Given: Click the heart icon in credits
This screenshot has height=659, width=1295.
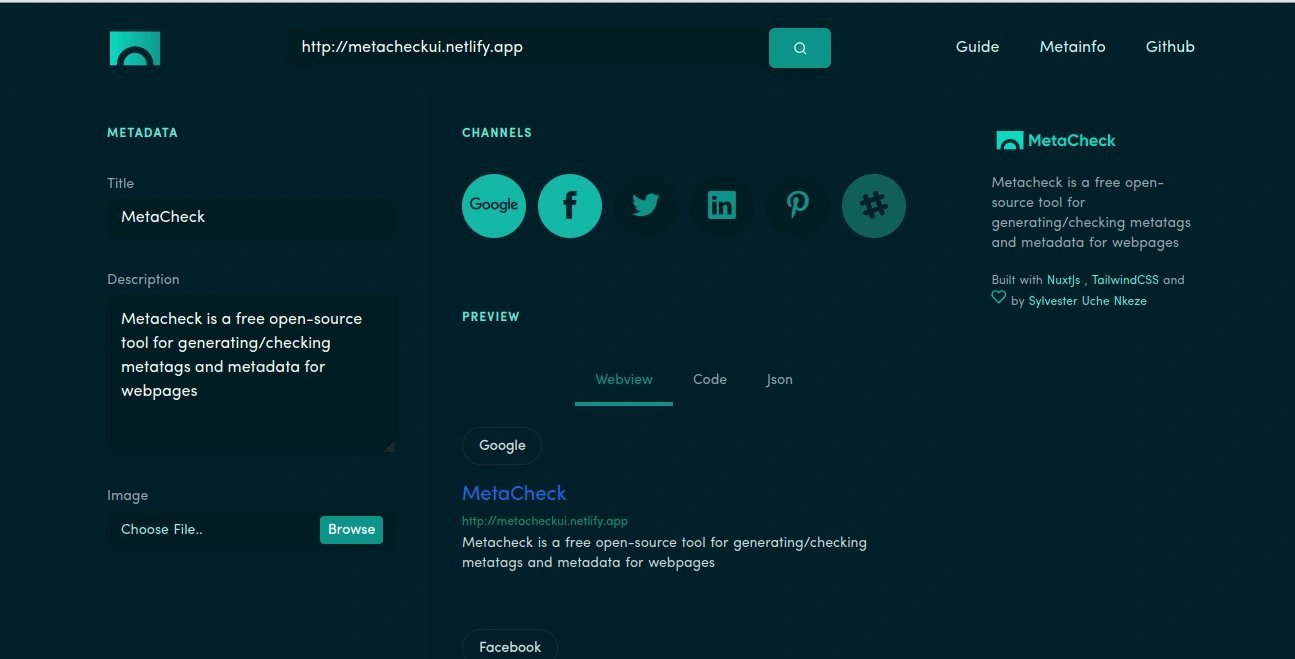Looking at the screenshot, I should (x=998, y=297).
